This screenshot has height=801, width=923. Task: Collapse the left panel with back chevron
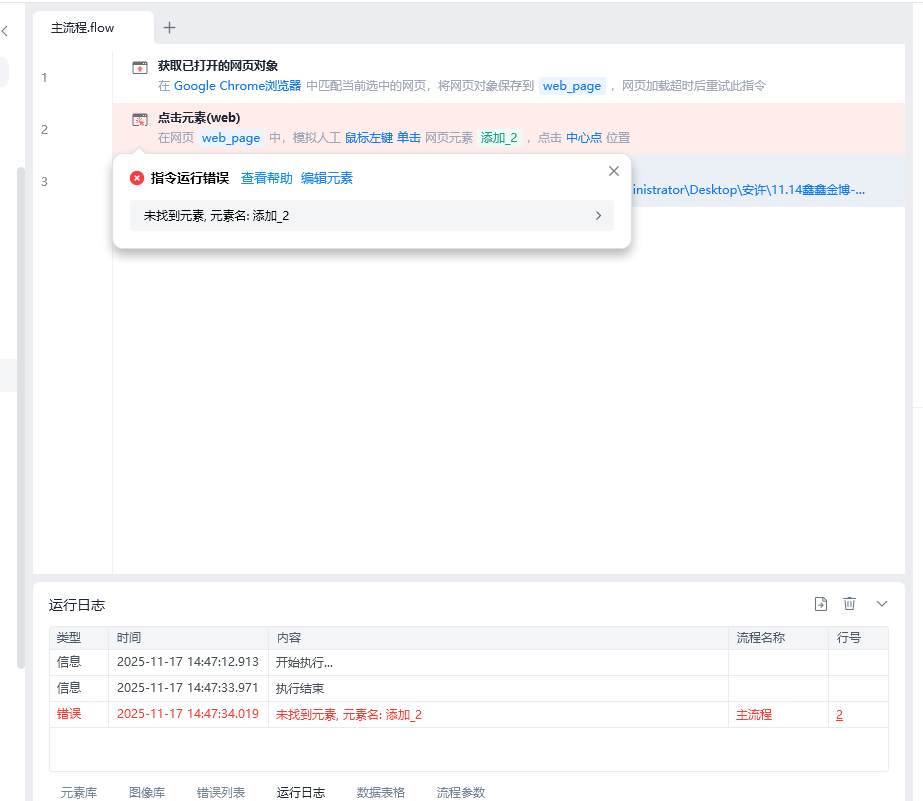5,31
